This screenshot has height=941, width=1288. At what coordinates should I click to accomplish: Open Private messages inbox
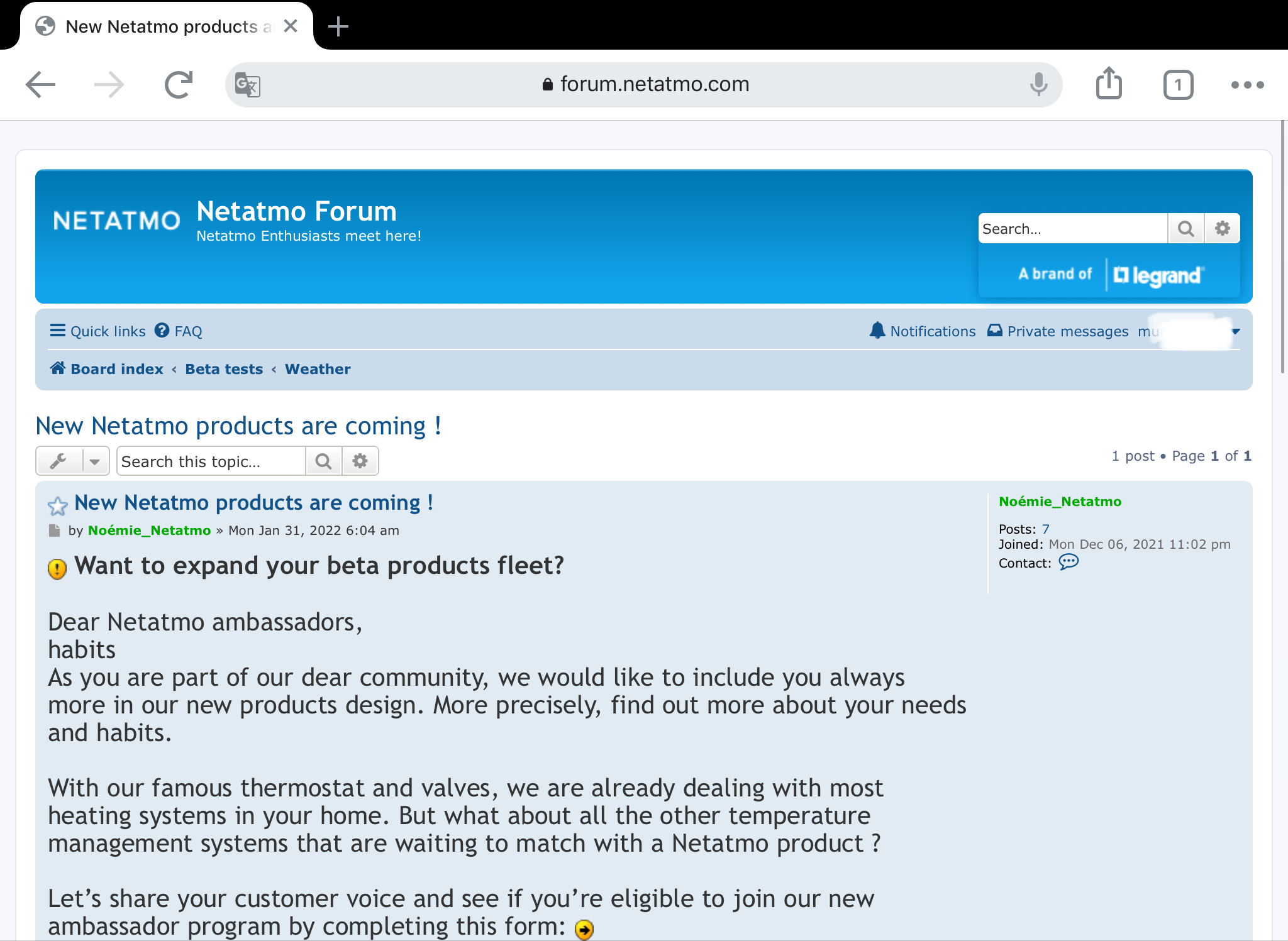(x=1058, y=331)
